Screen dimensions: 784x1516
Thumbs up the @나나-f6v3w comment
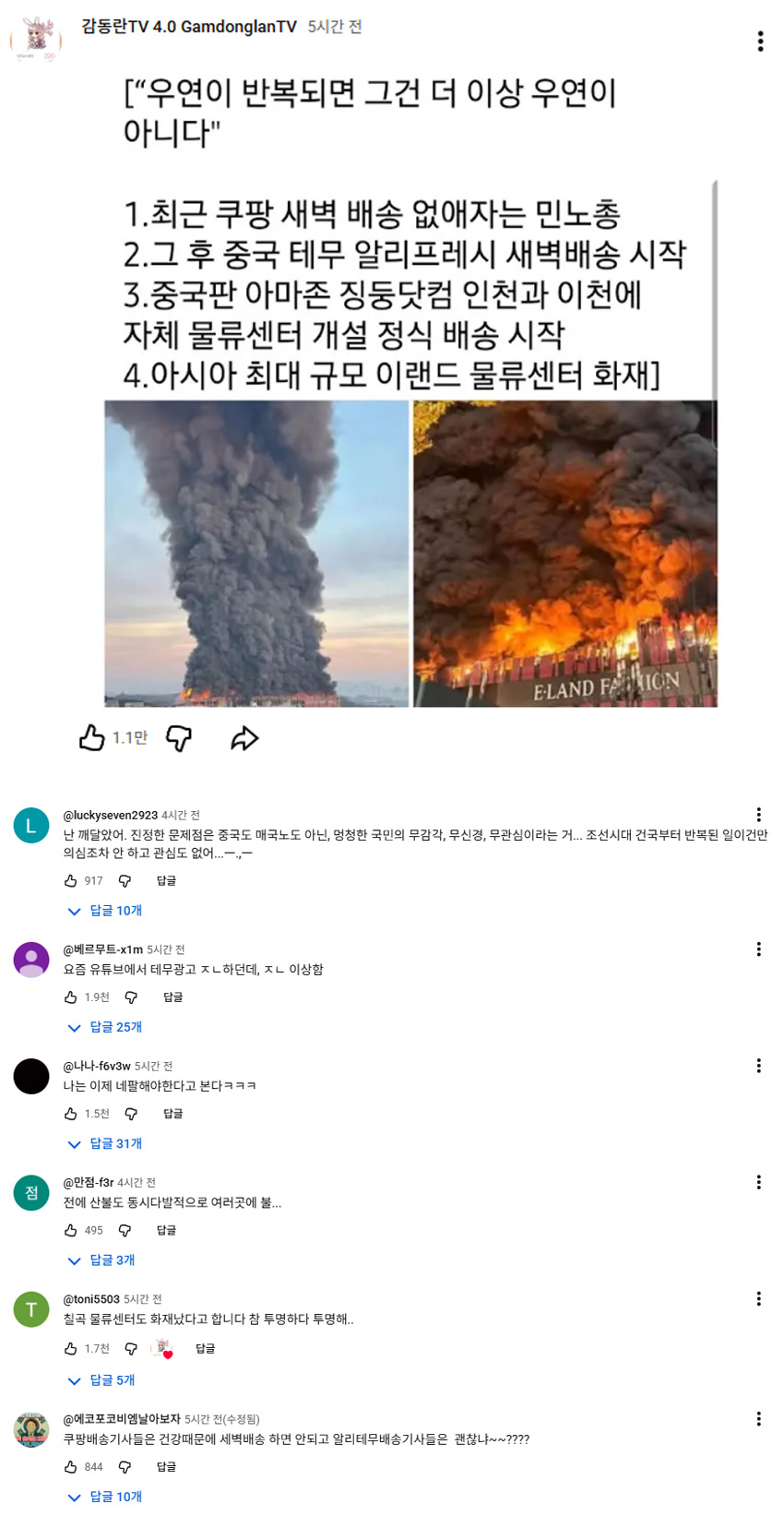[71, 1114]
